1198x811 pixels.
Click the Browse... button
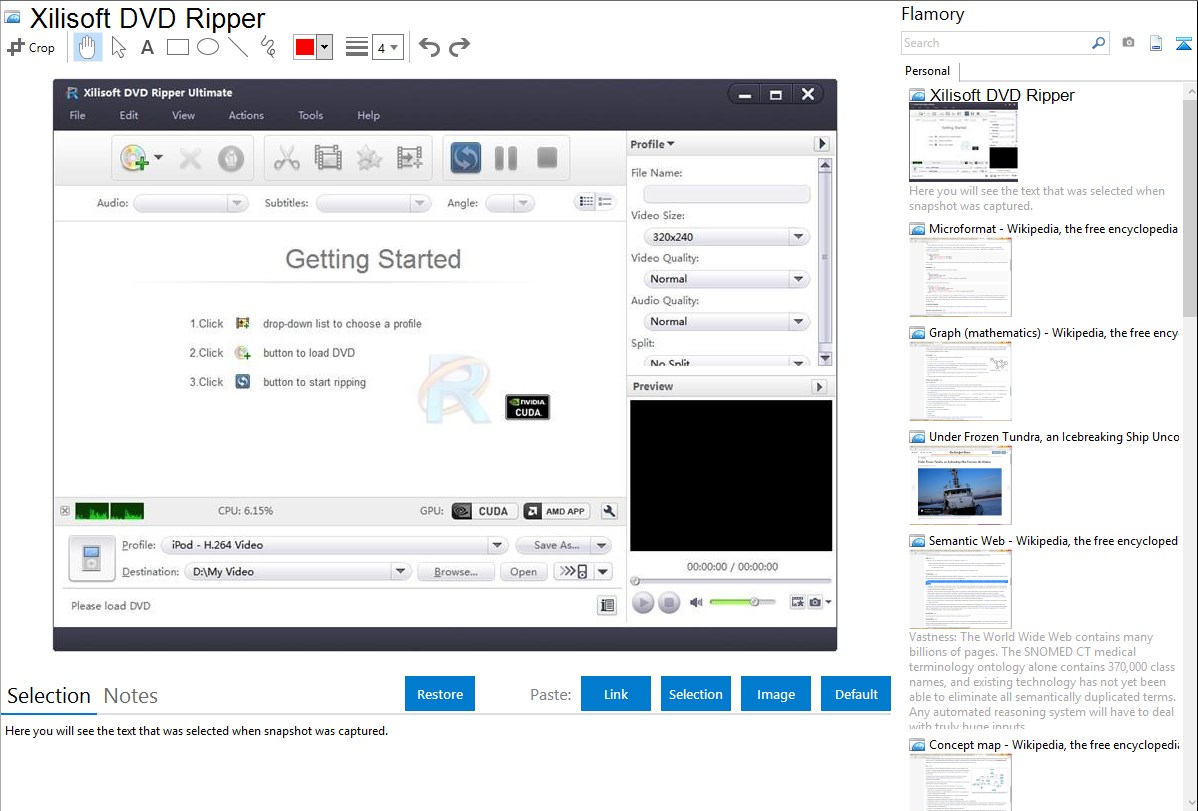coord(456,572)
